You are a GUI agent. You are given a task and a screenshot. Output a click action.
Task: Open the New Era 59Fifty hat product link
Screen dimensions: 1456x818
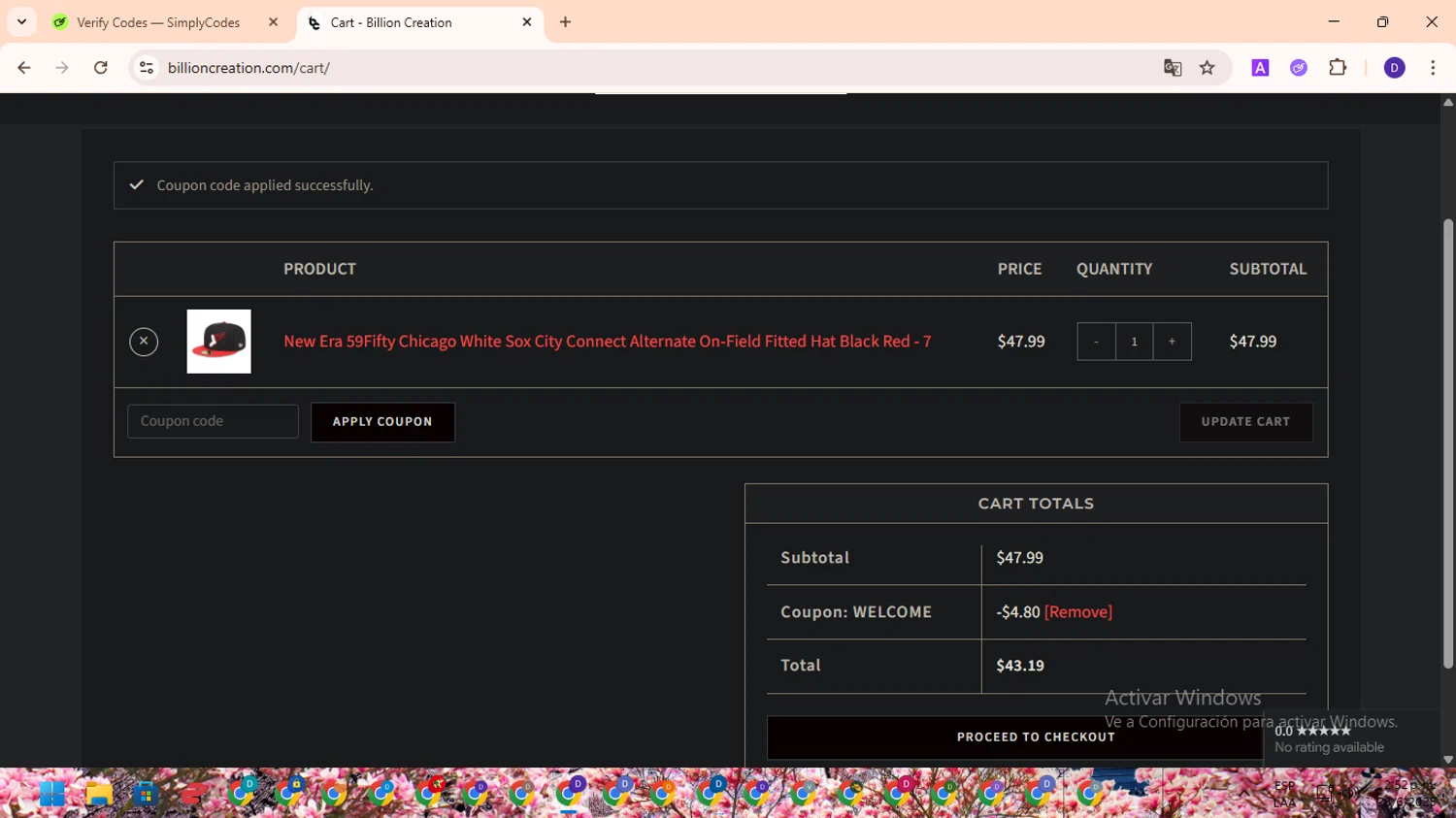point(607,342)
